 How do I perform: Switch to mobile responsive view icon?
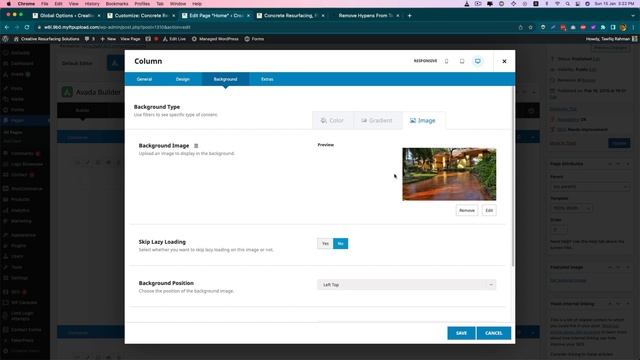pyautogui.click(x=447, y=61)
